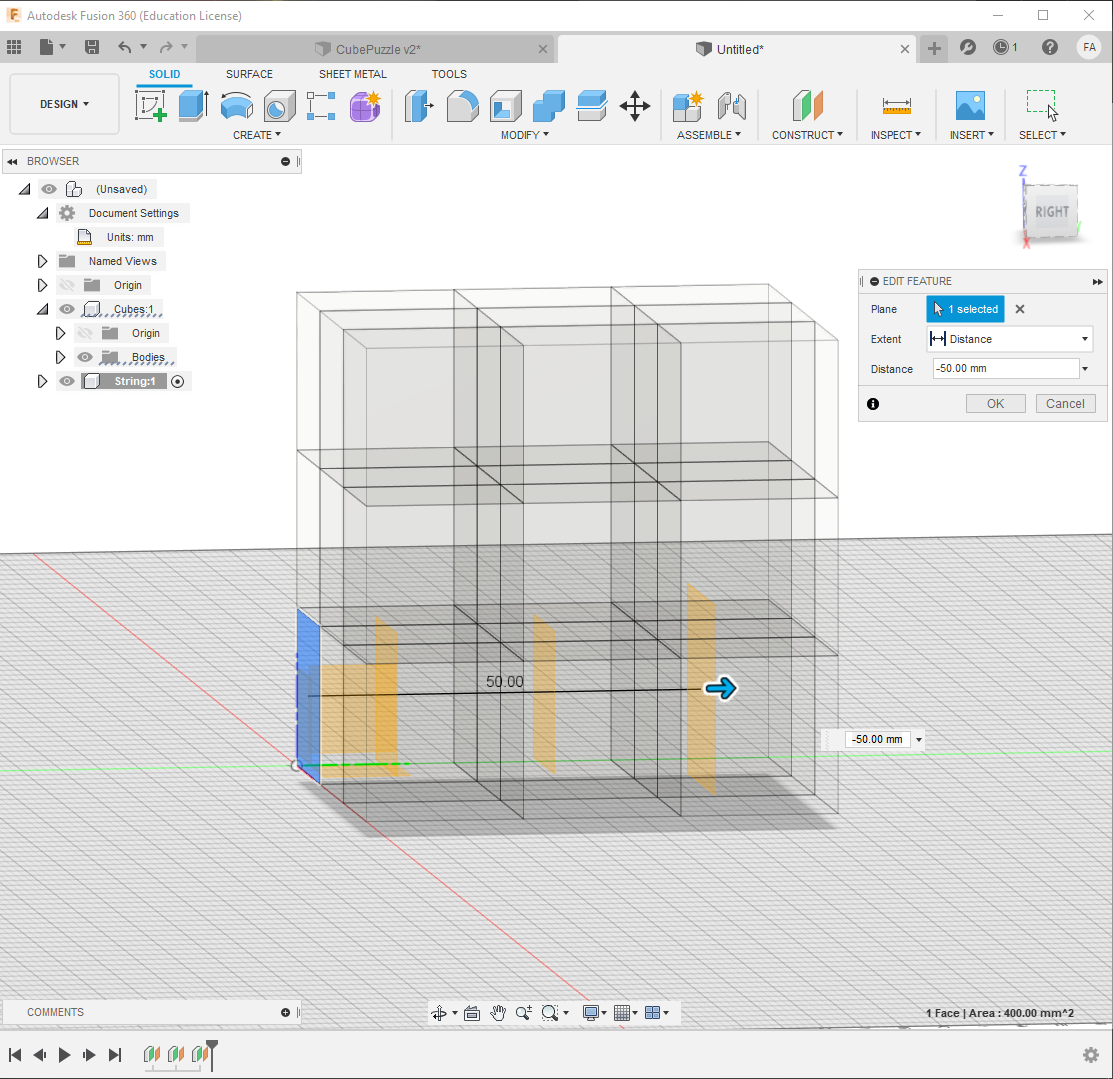Screen dimensions: 1113x1079
Task: Open the Extent type dropdown
Action: pos(1083,339)
